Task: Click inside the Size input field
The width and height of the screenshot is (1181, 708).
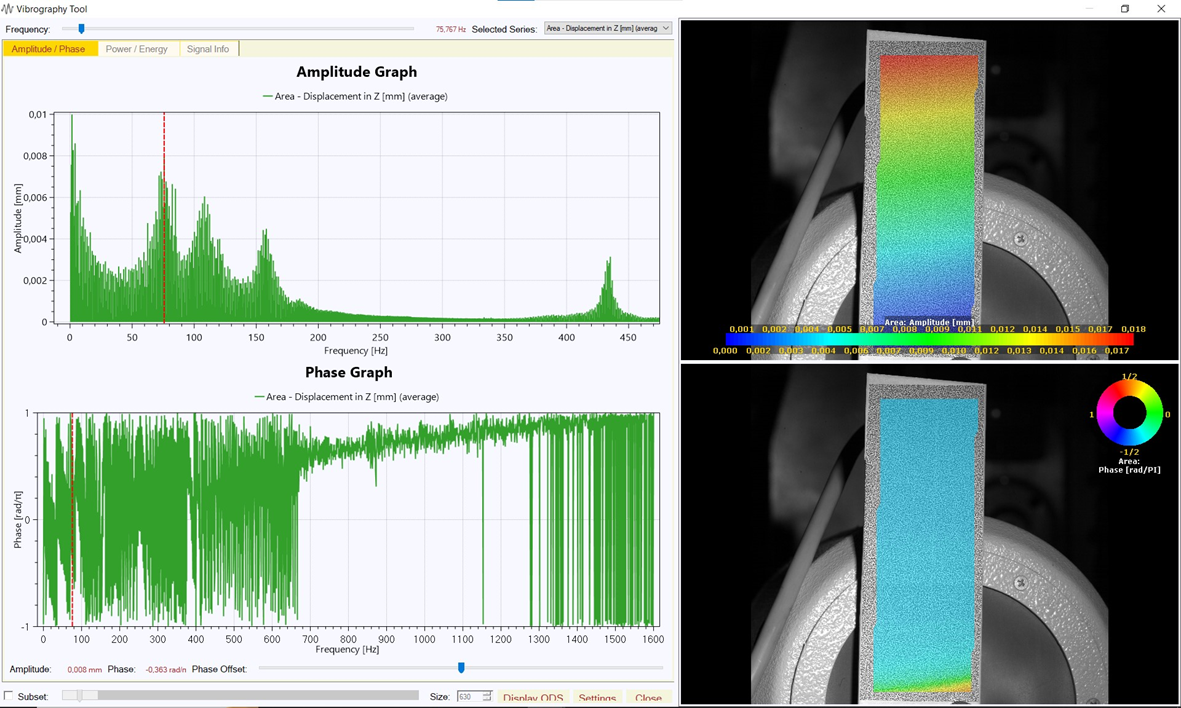Action: [468, 696]
